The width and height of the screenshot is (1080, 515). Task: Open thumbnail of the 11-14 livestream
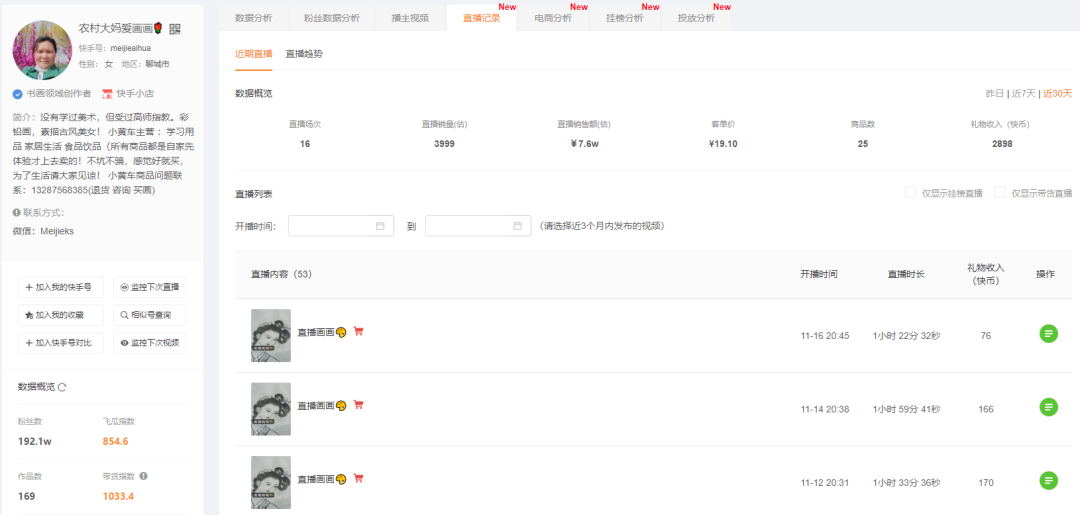271,409
